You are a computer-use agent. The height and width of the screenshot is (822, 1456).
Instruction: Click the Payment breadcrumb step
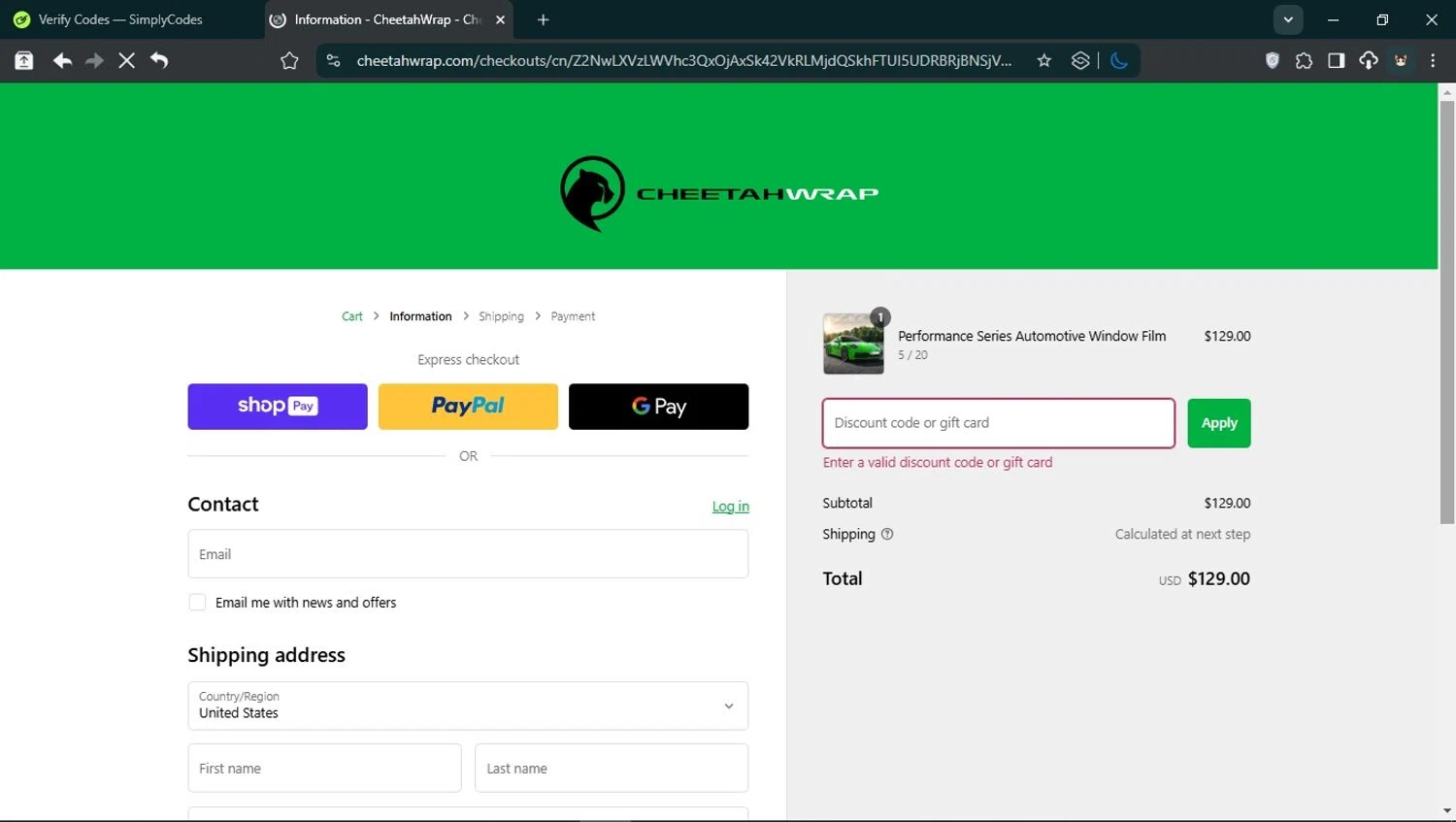pos(573,316)
